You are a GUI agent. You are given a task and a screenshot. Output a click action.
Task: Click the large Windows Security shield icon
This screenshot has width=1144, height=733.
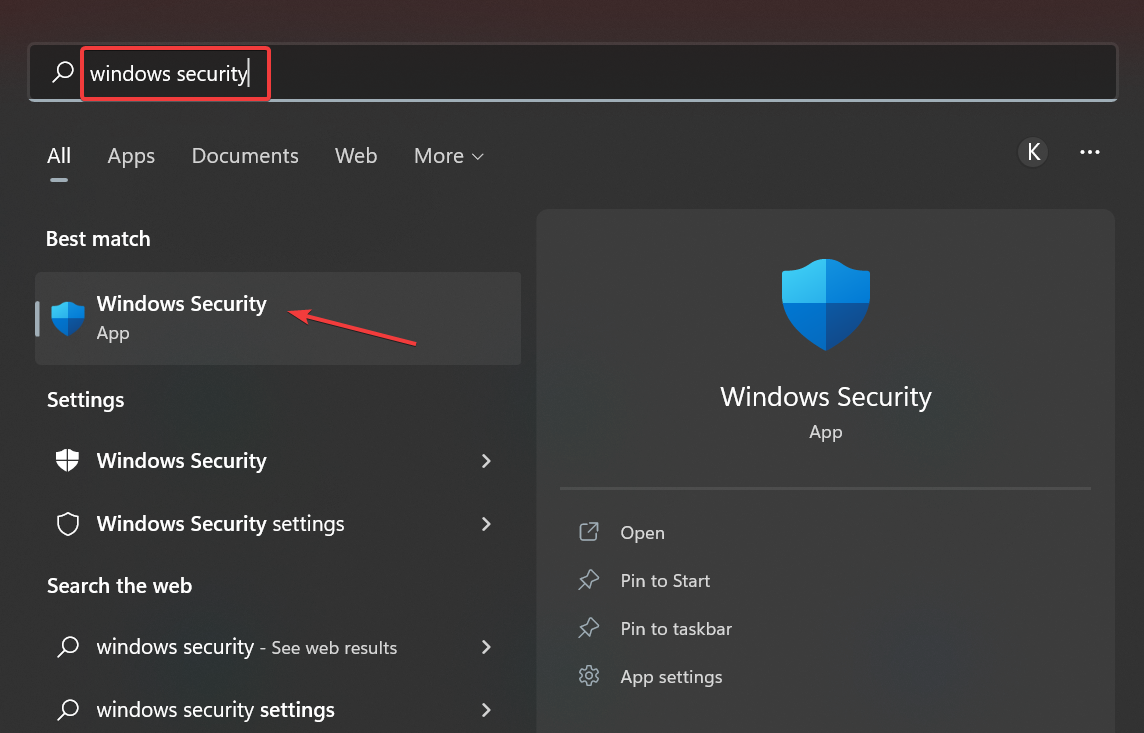pos(825,304)
